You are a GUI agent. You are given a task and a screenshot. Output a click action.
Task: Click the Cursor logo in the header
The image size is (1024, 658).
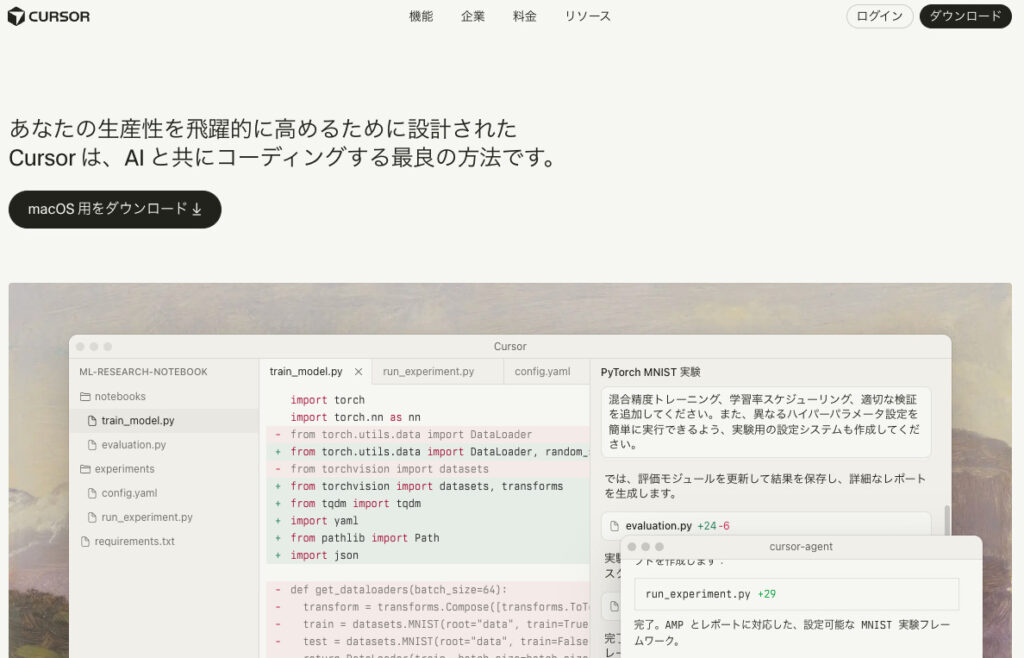48,16
